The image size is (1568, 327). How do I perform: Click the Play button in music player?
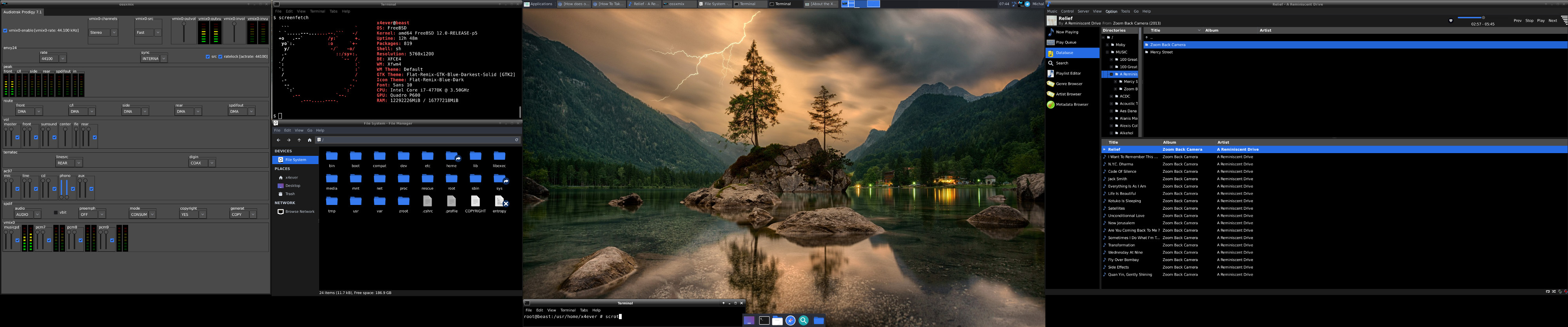pos(1541,21)
